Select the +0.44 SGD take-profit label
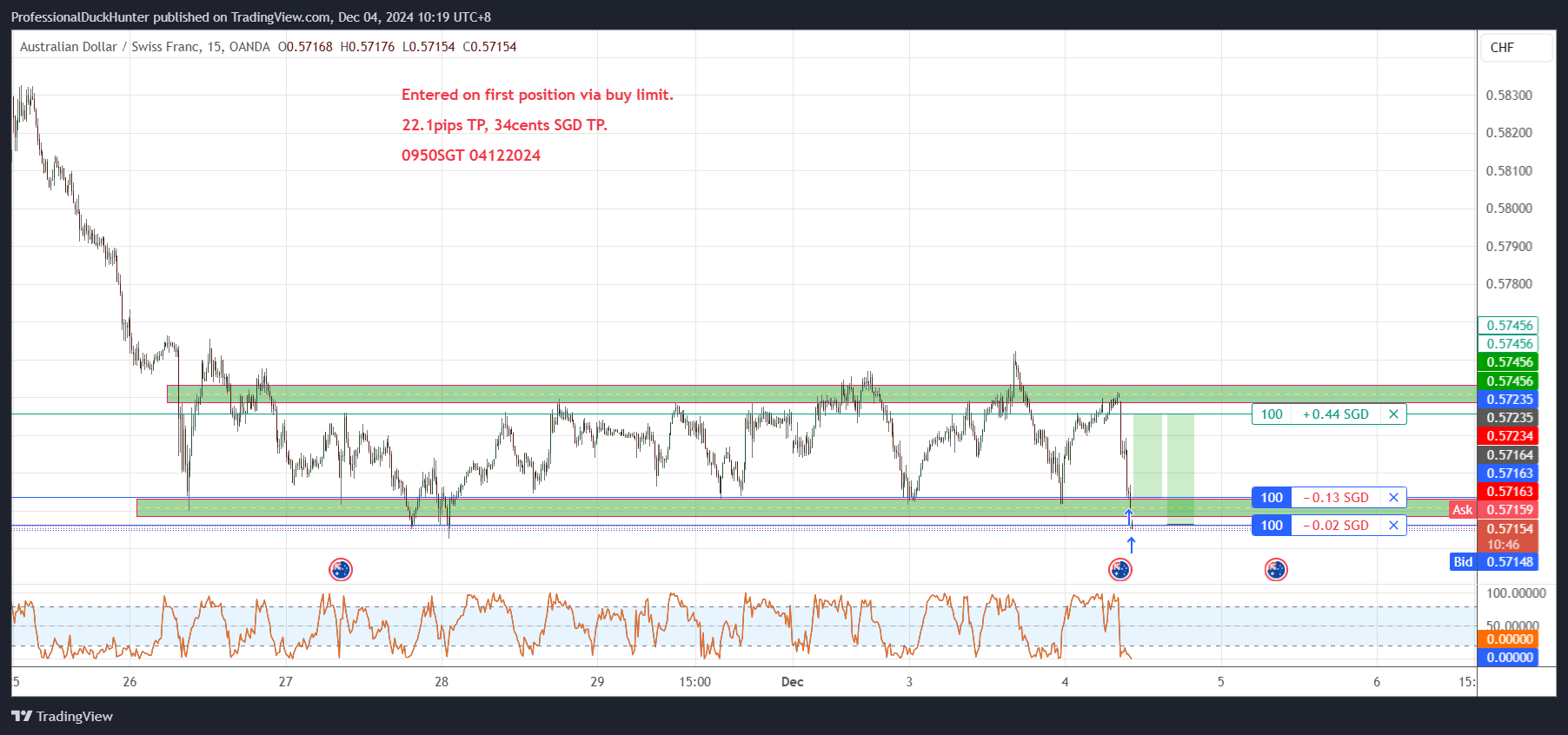Image resolution: width=1568 pixels, height=735 pixels. pos(1335,414)
